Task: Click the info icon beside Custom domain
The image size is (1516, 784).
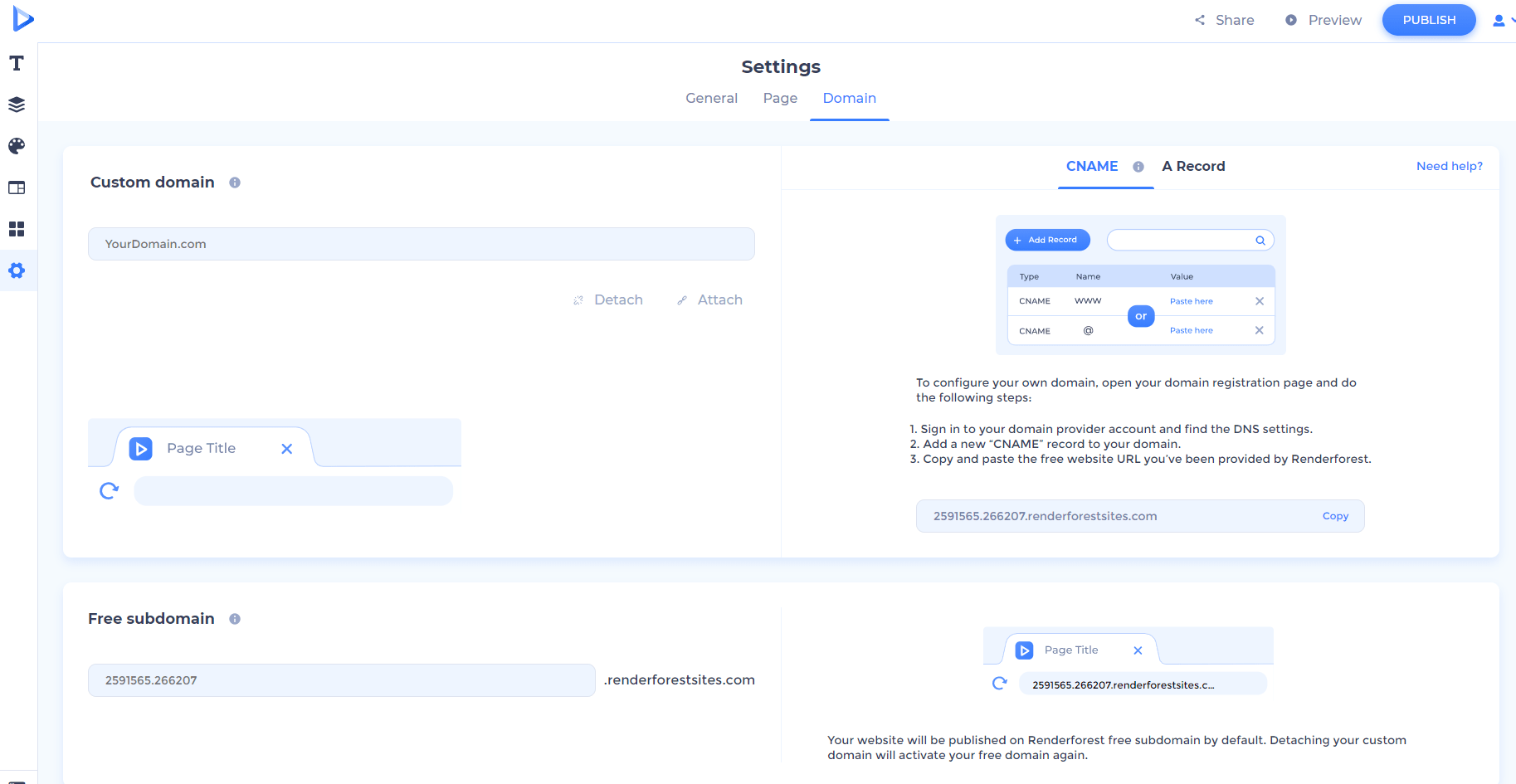Action: 235,183
